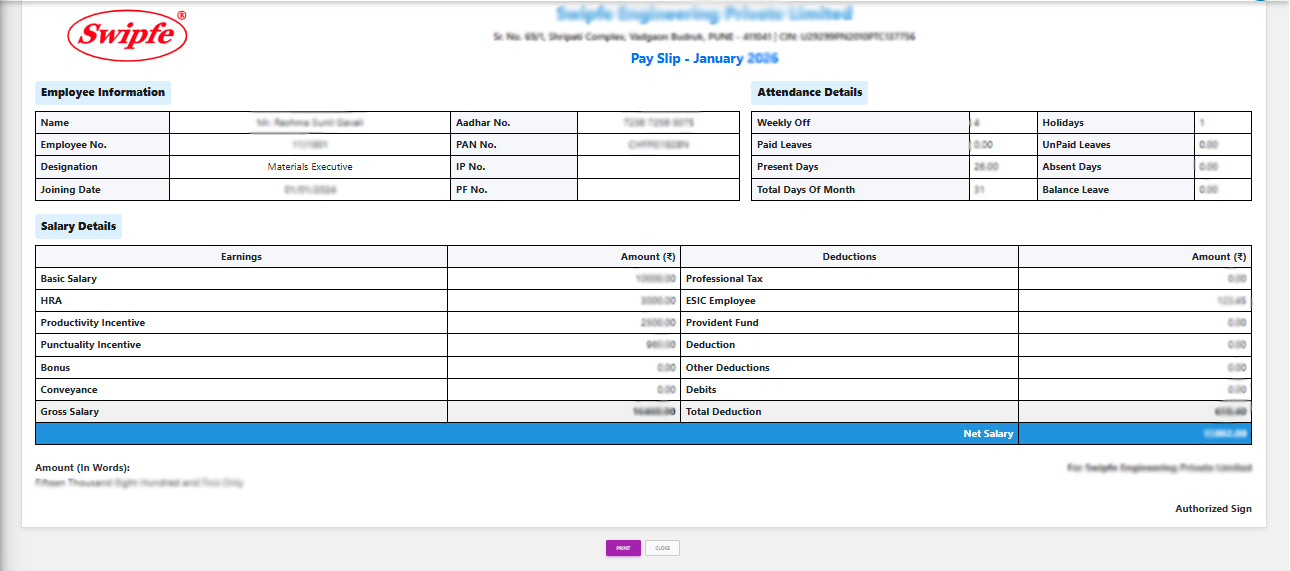Click the white CLOSE button
The width and height of the screenshot is (1290, 571).
pyautogui.click(x=663, y=548)
